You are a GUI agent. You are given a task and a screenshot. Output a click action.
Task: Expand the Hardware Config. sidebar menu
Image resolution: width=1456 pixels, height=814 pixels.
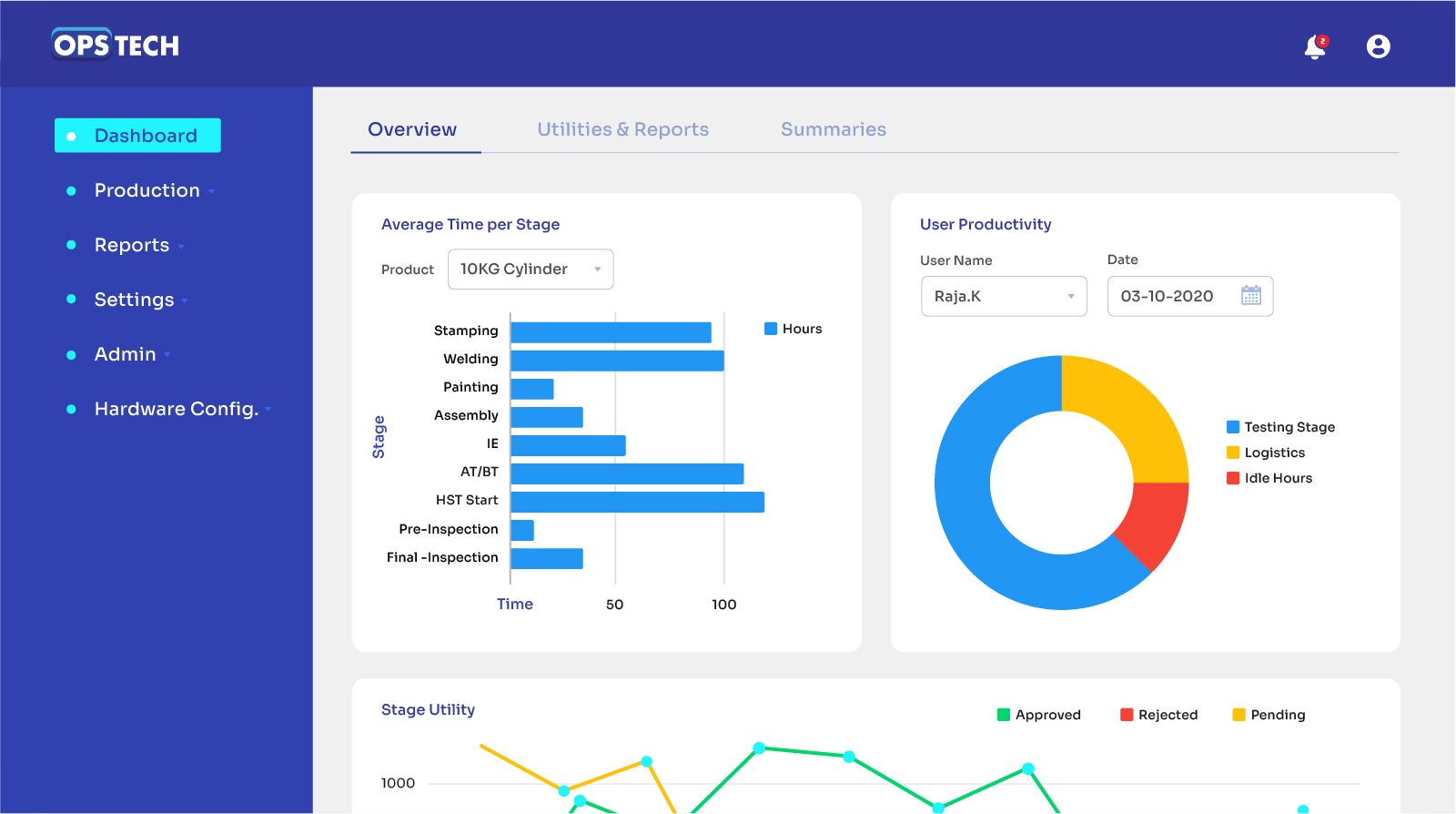[177, 409]
